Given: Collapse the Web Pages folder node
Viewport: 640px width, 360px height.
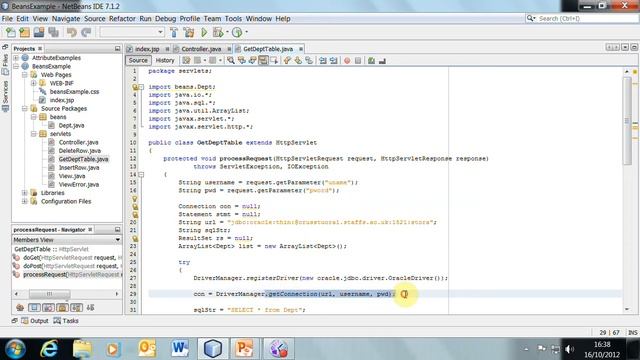Looking at the screenshot, I should pos(24,75).
